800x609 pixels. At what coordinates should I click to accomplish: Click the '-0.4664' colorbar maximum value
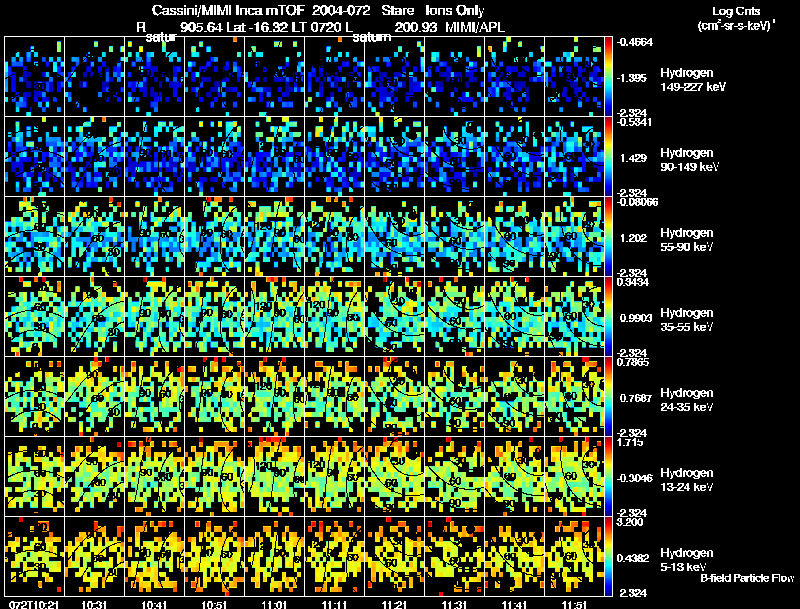635,42
